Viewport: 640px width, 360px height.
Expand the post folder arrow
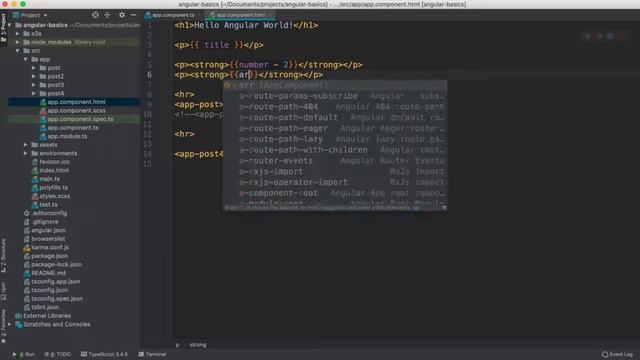pyautogui.click(x=34, y=68)
